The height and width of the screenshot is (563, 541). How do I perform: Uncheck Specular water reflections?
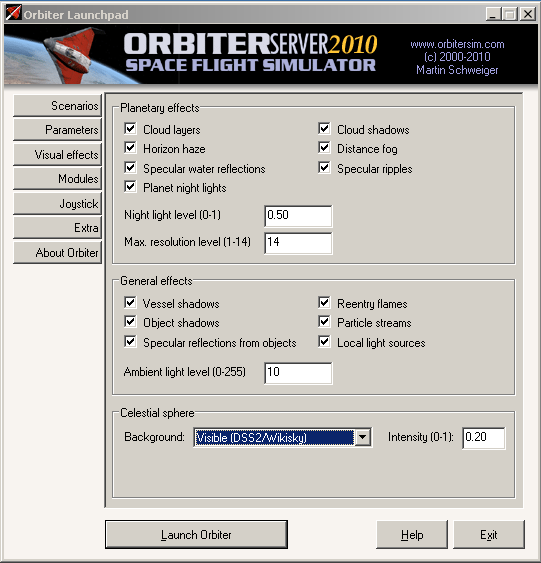pyautogui.click(x=130, y=168)
